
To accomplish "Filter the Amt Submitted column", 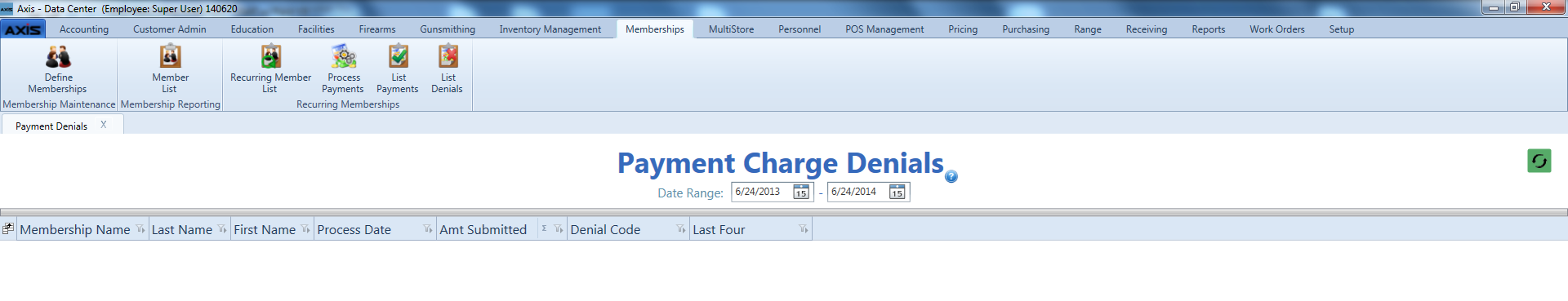I will [x=559, y=229].
